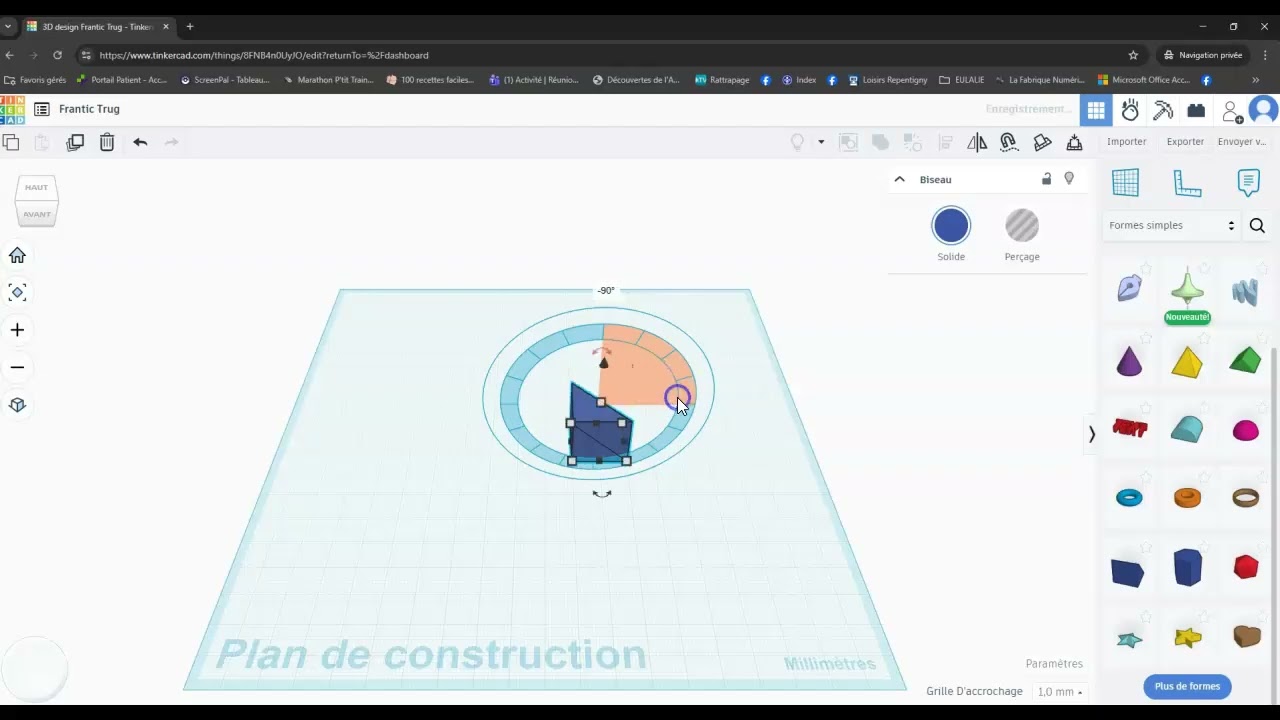Zoom out with the minus button
The height and width of the screenshot is (720, 1280).
(x=17, y=367)
